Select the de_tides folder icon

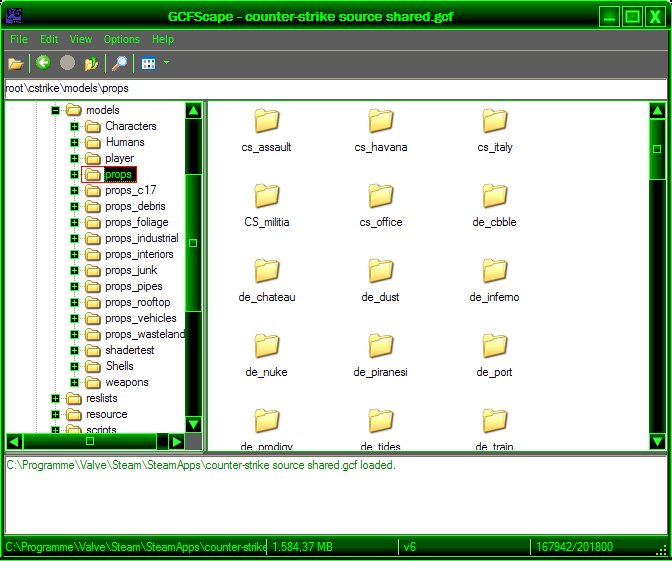[x=381, y=420]
